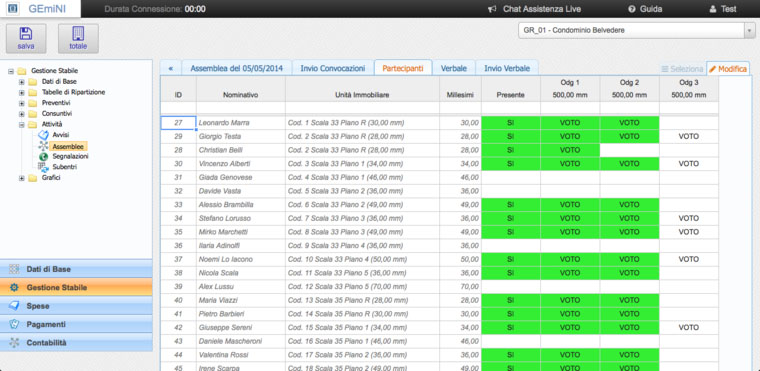Screen dimensions: 760x371
Task: Click the Modifica pencil button
Action: pos(728,69)
